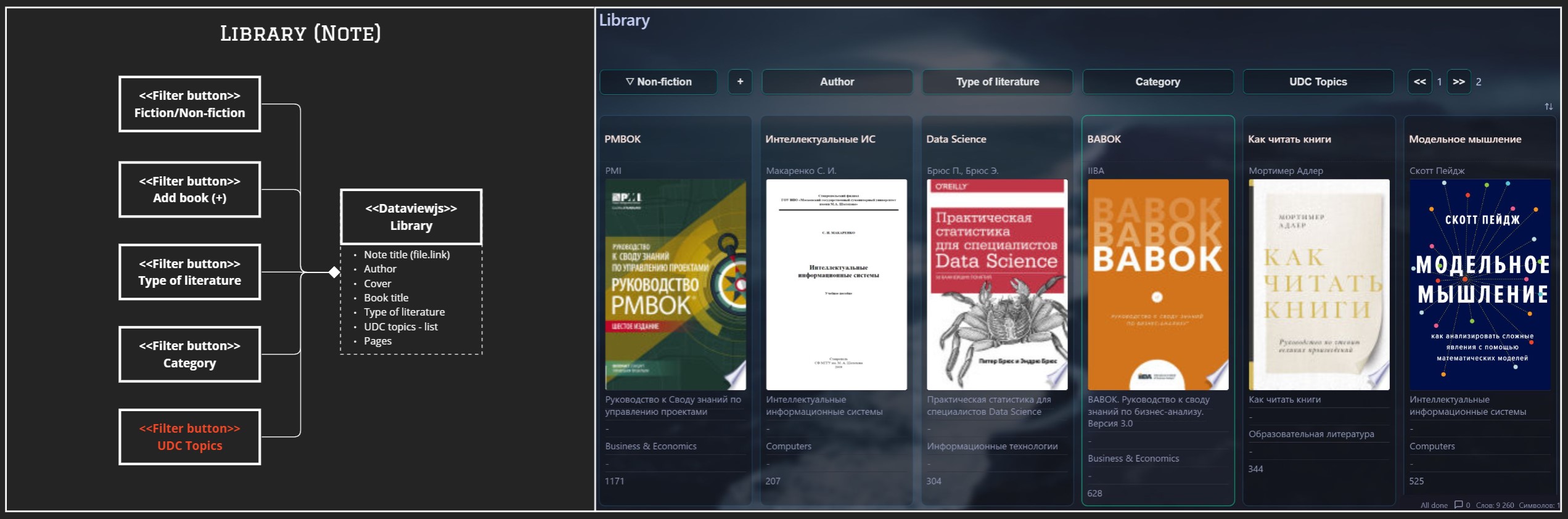
Task: Open the Как читать книги note link
Action: point(1289,139)
